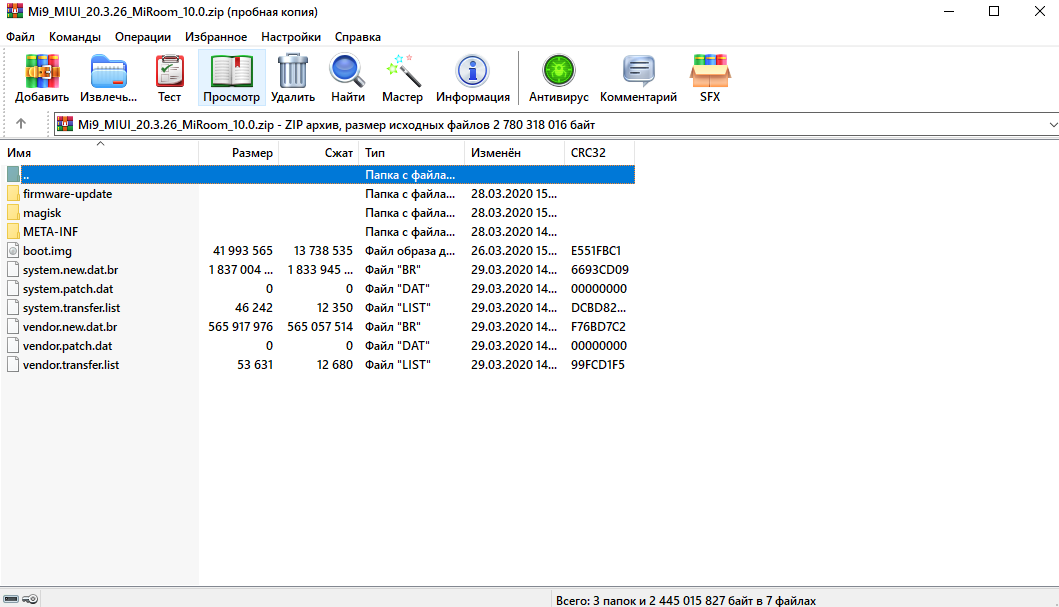Click the drive icon in status bar
This screenshot has height=607, width=1059.
pos(11,599)
